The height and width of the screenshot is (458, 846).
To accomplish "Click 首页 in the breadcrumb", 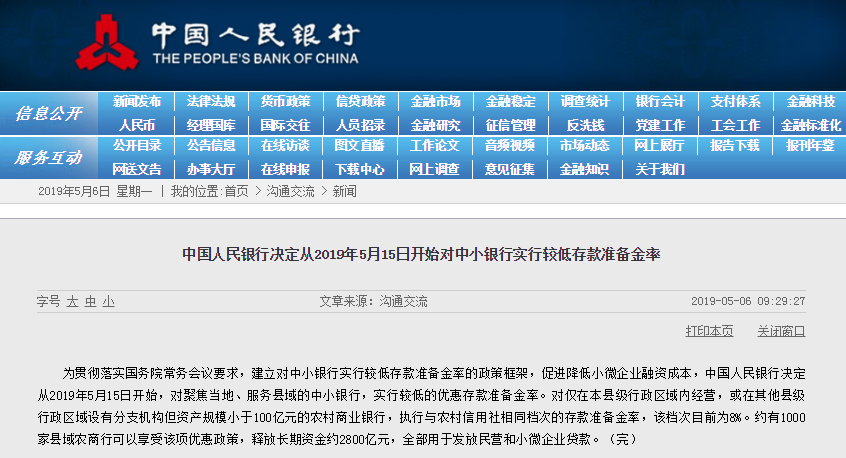I will pyautogui.click(x=236, y=191).
